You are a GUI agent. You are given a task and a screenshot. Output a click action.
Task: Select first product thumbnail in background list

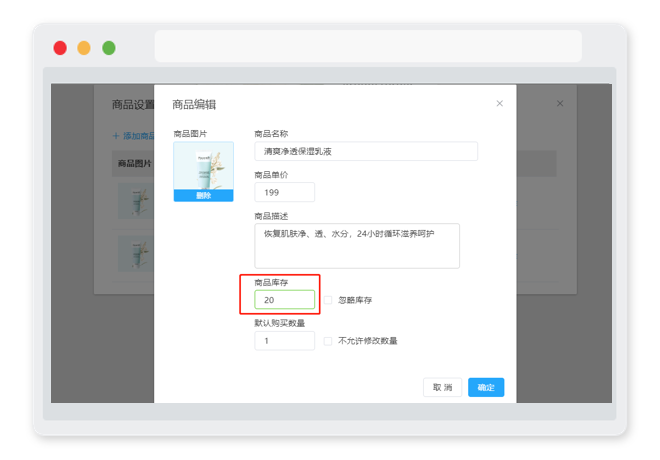136,201
